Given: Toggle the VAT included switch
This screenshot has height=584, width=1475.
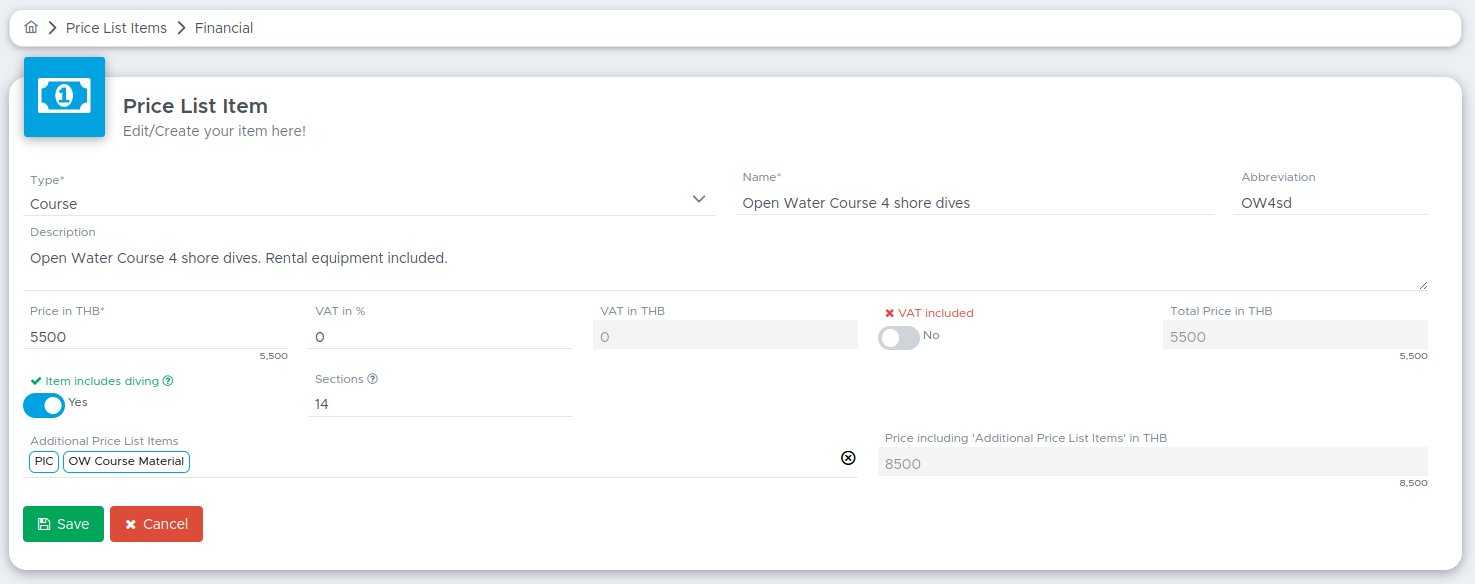Looking at the screenshot, I should click(x=899, y=338).
